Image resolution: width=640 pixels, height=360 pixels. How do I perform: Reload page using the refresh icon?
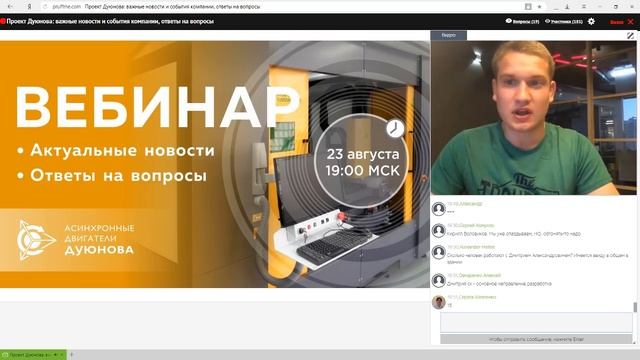coord(45,7)
